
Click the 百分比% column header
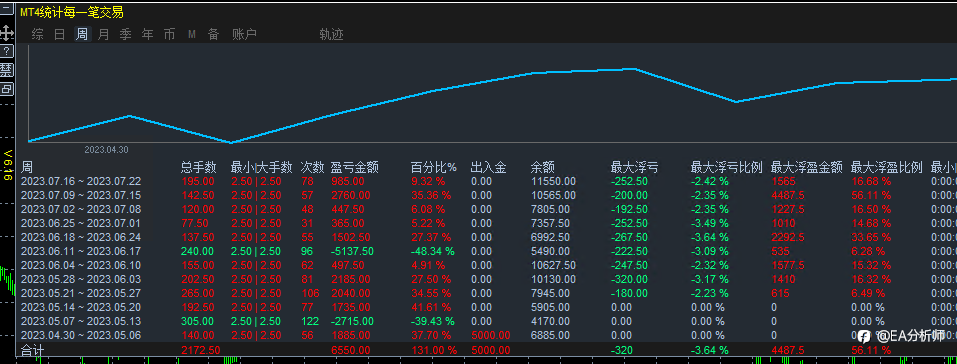pyautogui.click(x=433, y=167)
